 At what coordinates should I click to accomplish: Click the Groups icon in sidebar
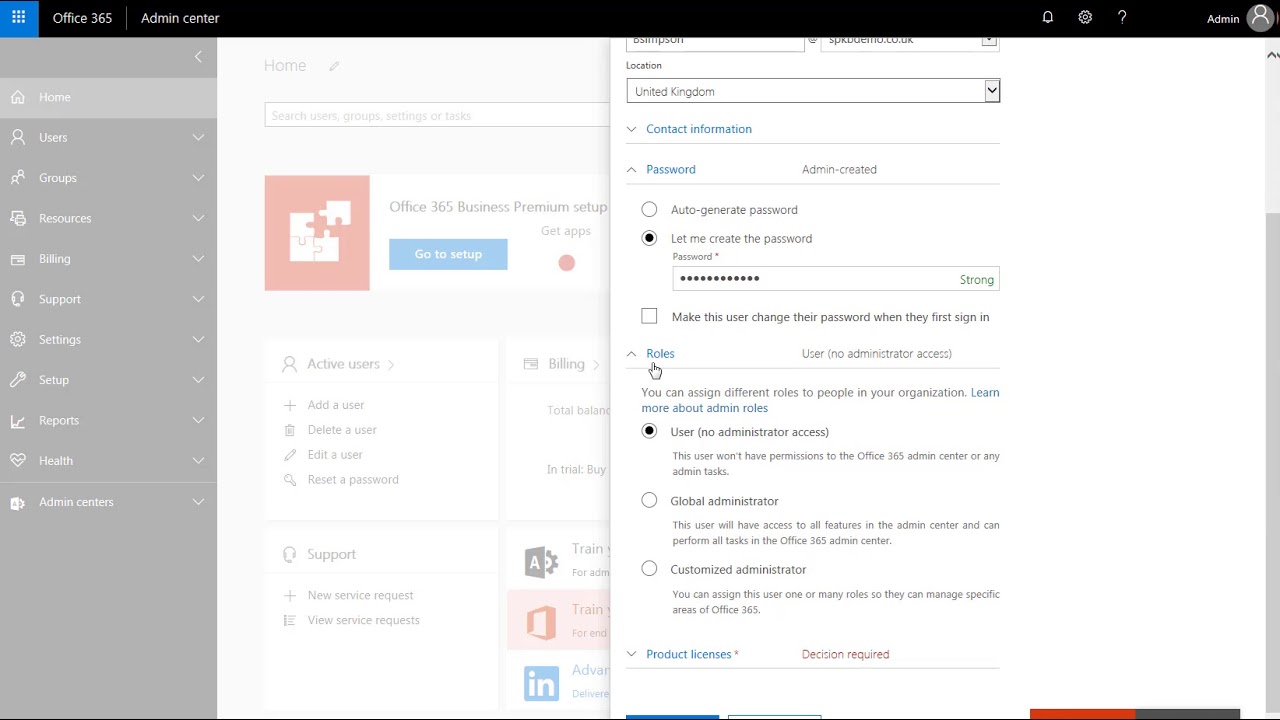[x=17, y=178]
